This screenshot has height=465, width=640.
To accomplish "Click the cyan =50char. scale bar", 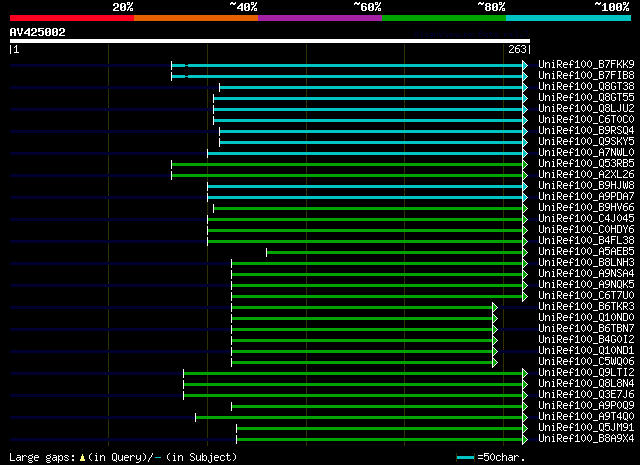I will pos(465,458).
